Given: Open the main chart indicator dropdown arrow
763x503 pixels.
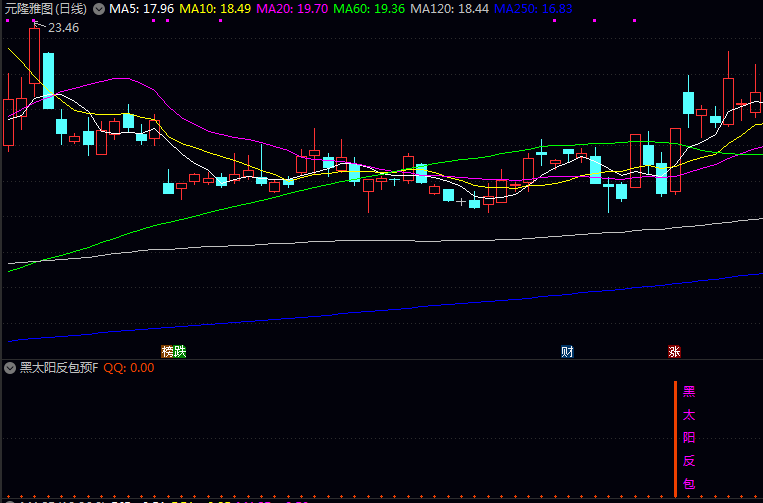Looking at the screenshot, I should point(98,8).
